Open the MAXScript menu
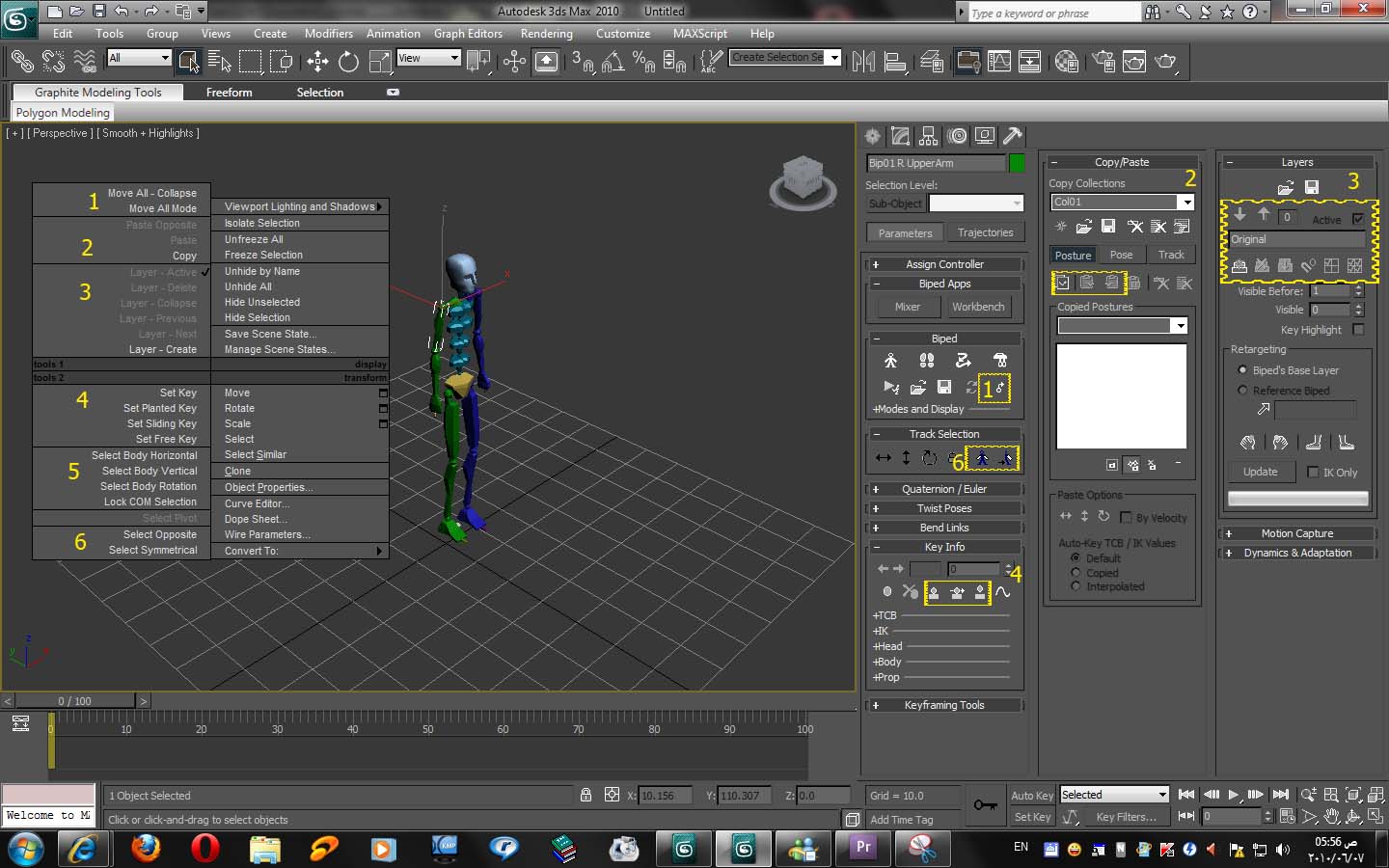 [700, 33]
